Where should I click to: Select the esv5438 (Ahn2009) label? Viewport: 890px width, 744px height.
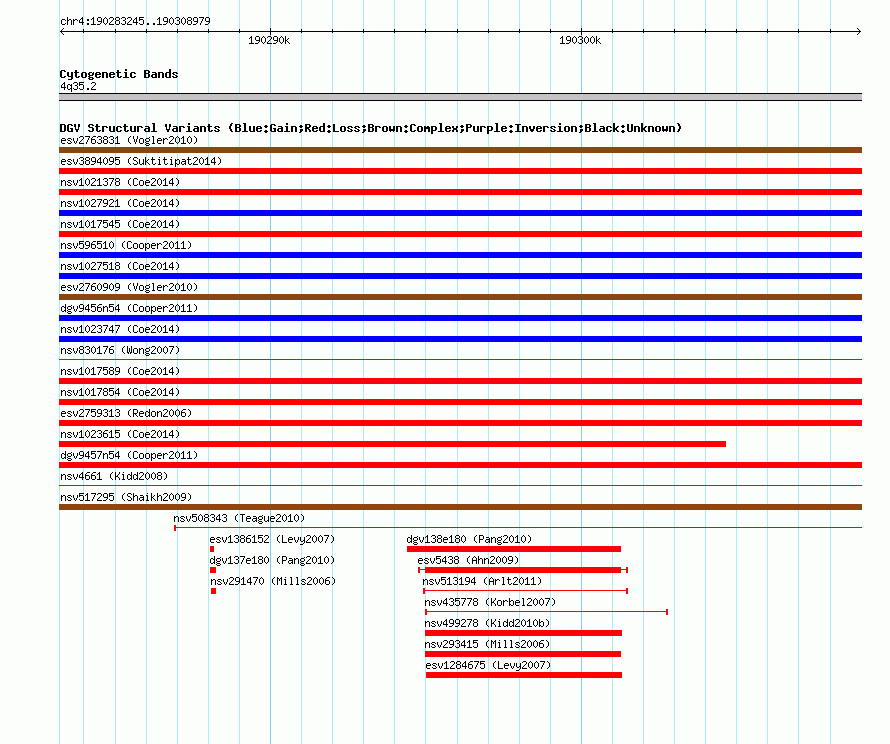pyautogui.click(x=468, y=560)
